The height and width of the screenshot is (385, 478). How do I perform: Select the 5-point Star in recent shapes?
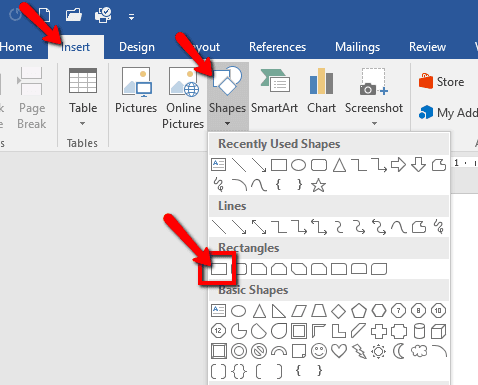[x=318, y=185]
